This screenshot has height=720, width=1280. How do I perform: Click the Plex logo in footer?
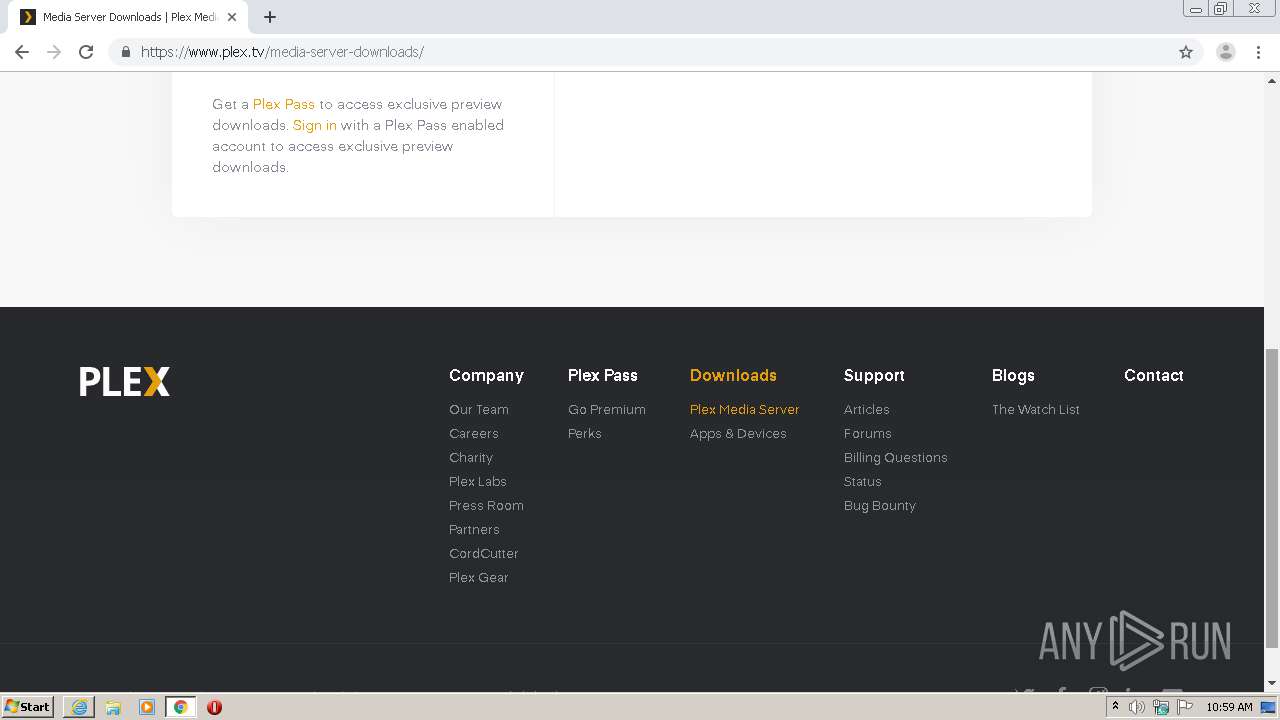(125, 381)
